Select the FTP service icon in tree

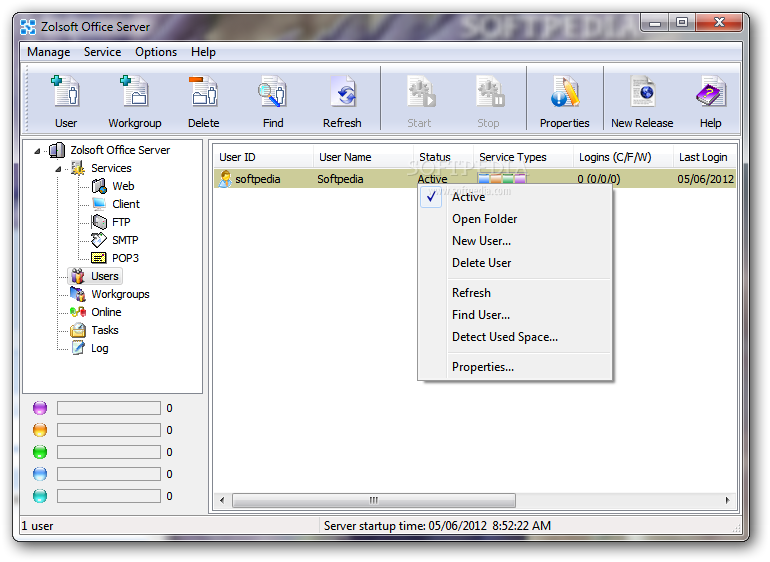(99, 222)
